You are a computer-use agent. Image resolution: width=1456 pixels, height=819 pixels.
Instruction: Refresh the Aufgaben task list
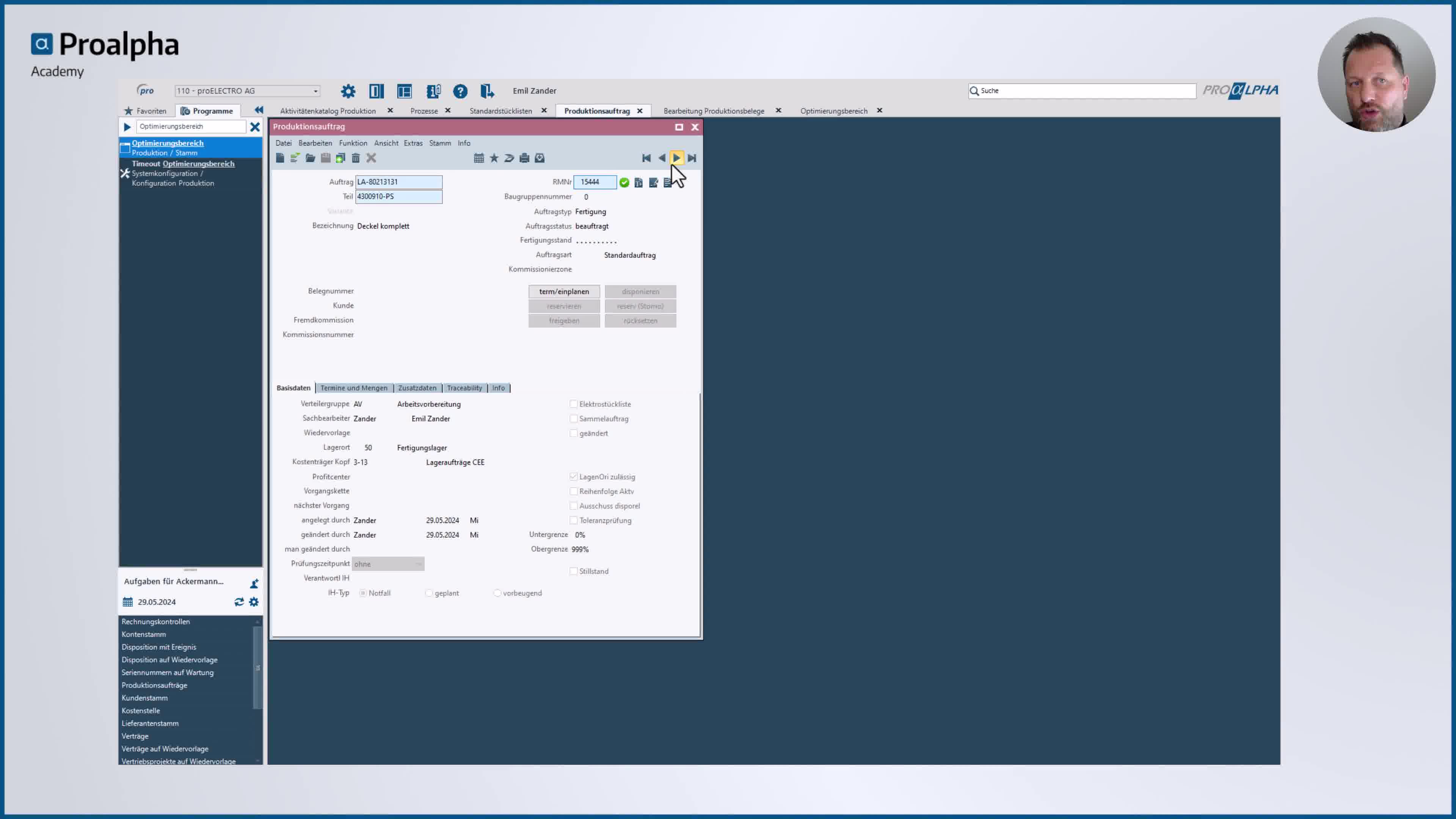(239, 602)
